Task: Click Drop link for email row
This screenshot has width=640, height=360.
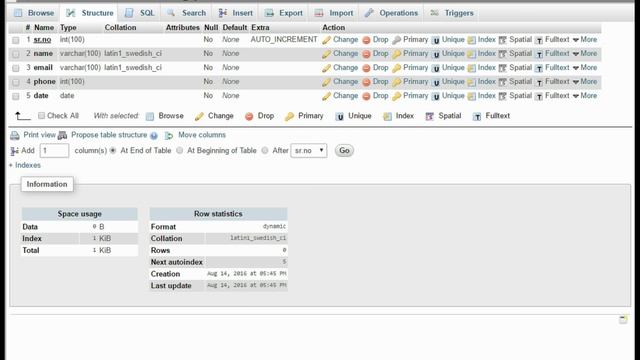Action: (380, 67)
